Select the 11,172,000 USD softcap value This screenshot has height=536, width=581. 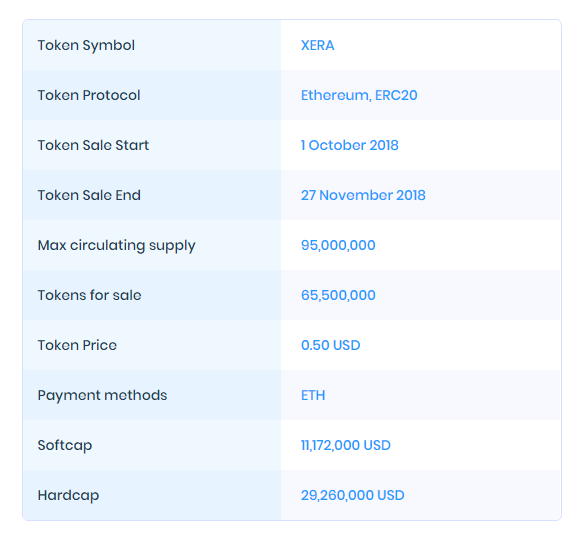[x=345, y=445]
